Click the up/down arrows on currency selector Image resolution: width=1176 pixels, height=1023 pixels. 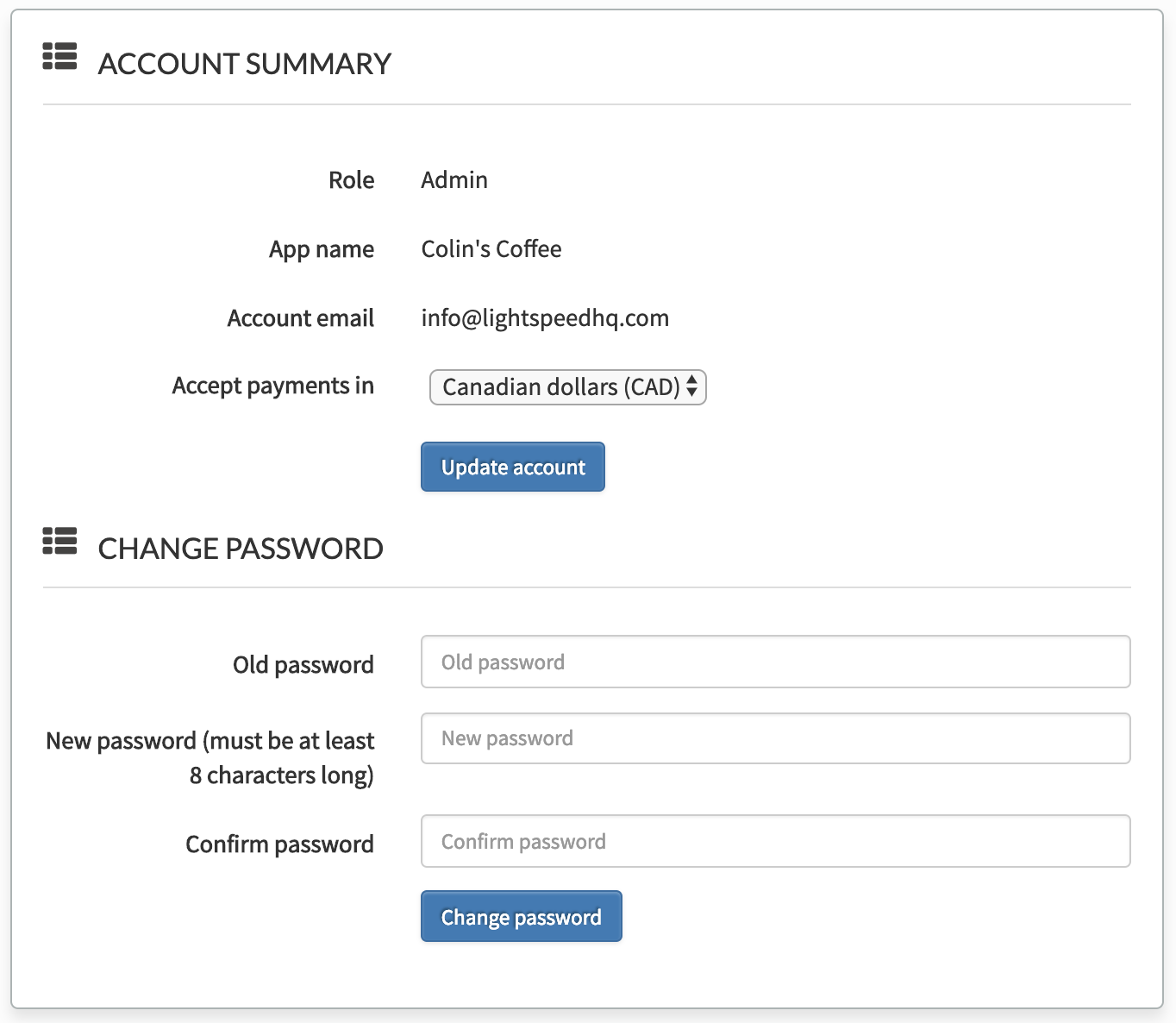pos(692,387)
